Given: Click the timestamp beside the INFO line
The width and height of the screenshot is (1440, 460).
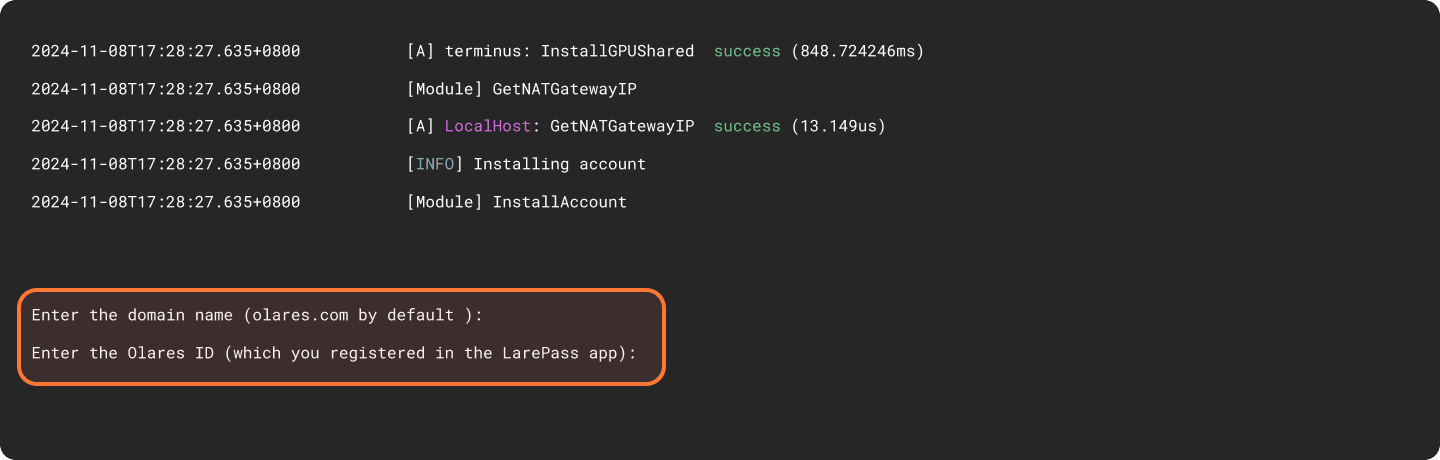Looking at the screenshot, I should click(x=165, y=164).
